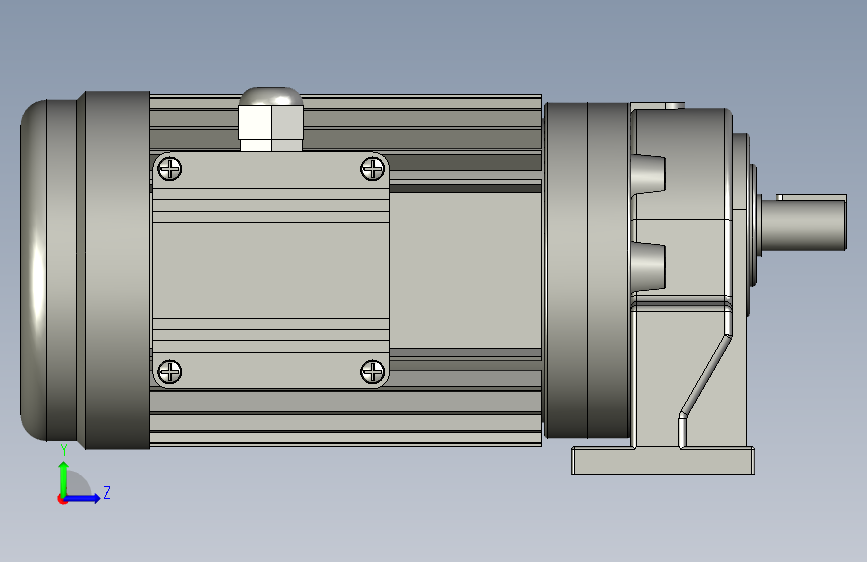Select the terminal box cover center face
This screenshot has height=562, width=867.
270,270
